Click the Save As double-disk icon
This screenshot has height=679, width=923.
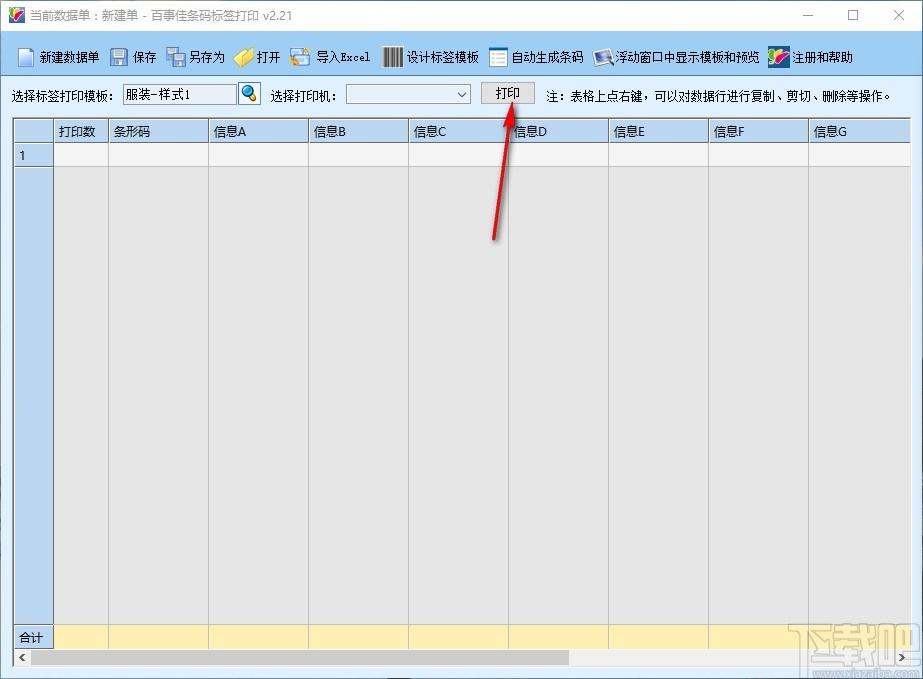coord(175,57)
